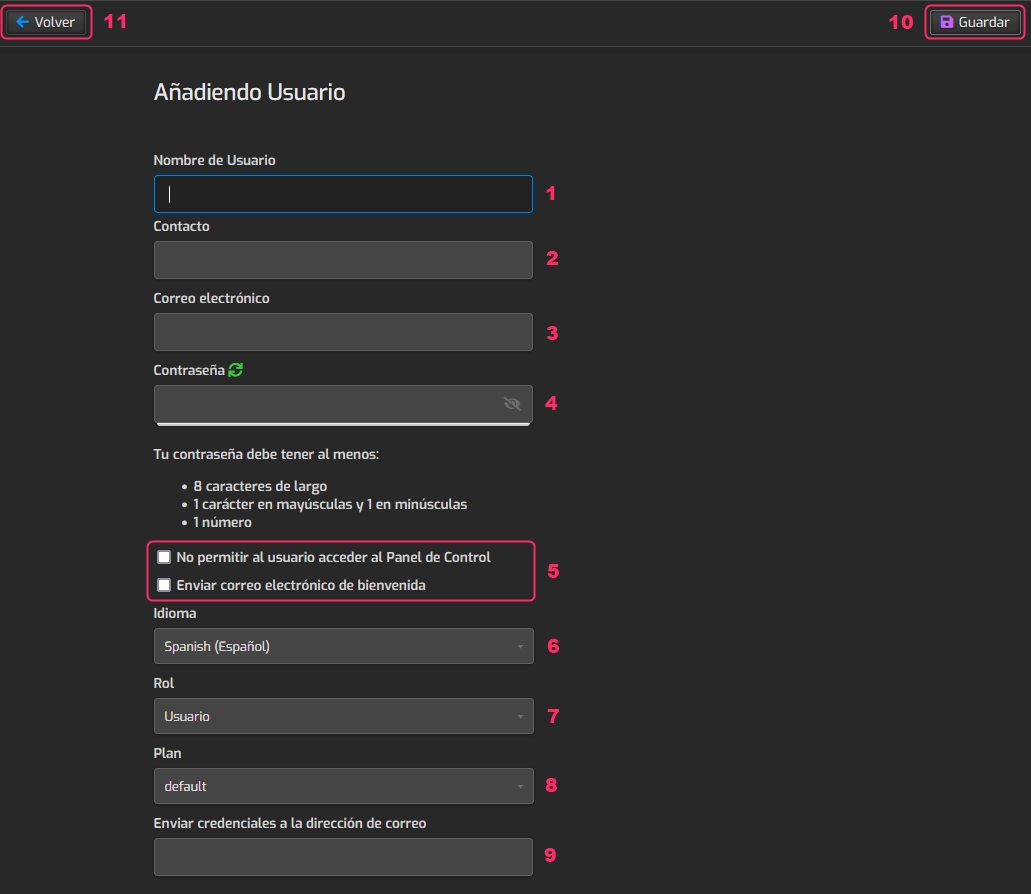
Task: Enable the 'No permitir al usuario acceder' checkbox
Action: coord(165,557)
